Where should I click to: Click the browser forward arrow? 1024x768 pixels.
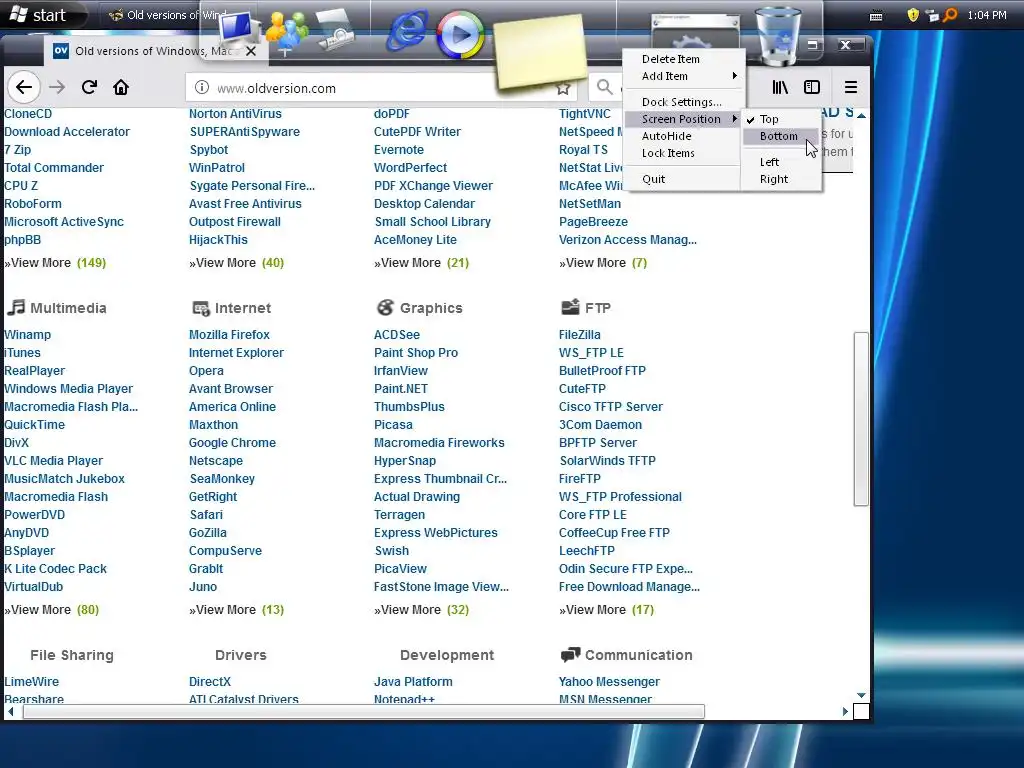pyautogui.click(x=57, y=88)
